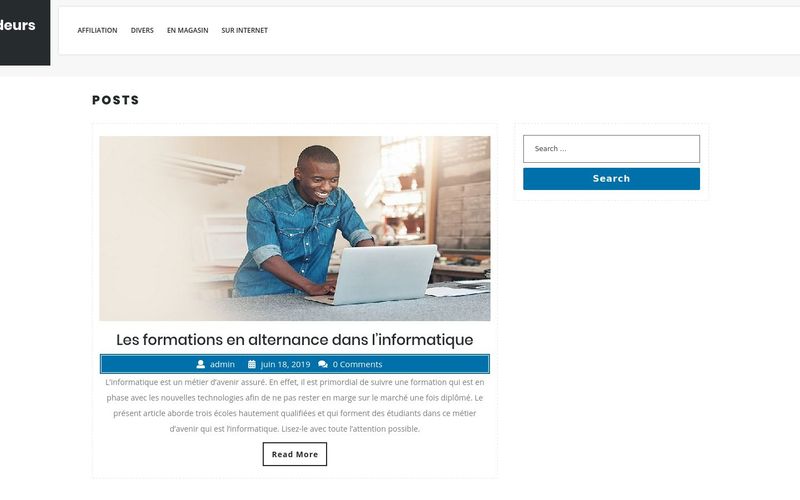Click the blue post meta bar
Image resolution: width=800 pixels, height=500 pixels.
[294, 364]
